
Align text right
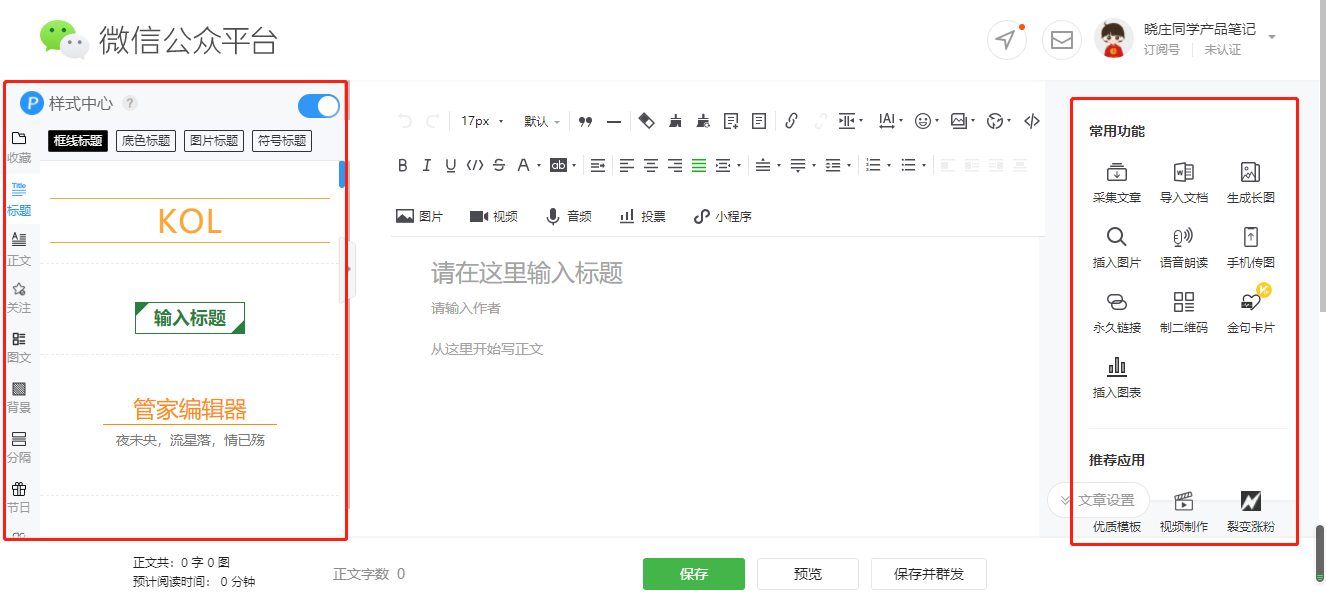(675, 165)
